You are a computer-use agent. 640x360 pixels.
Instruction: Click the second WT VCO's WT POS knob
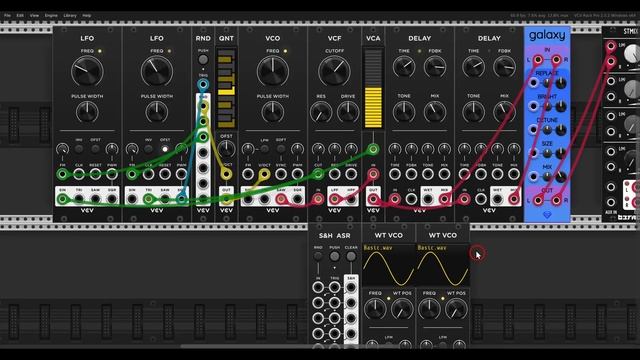[x=456, y=309]
